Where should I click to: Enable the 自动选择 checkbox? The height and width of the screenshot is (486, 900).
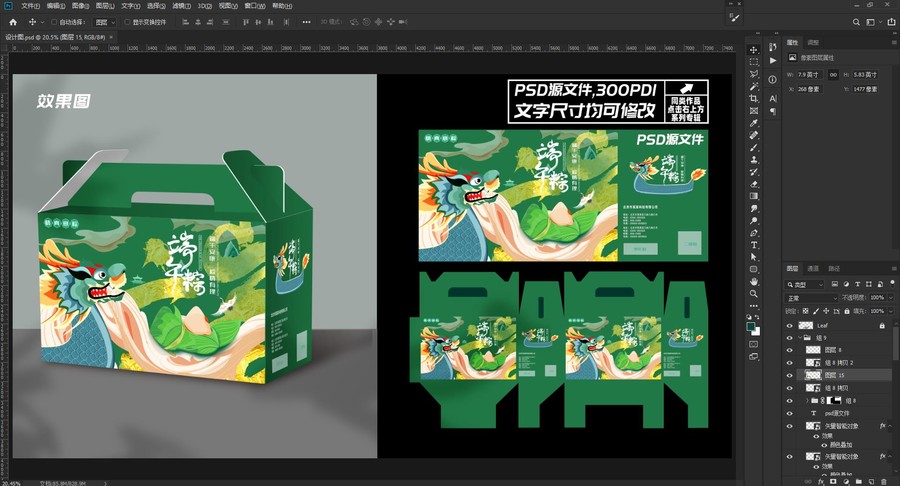tap(55, 22)
